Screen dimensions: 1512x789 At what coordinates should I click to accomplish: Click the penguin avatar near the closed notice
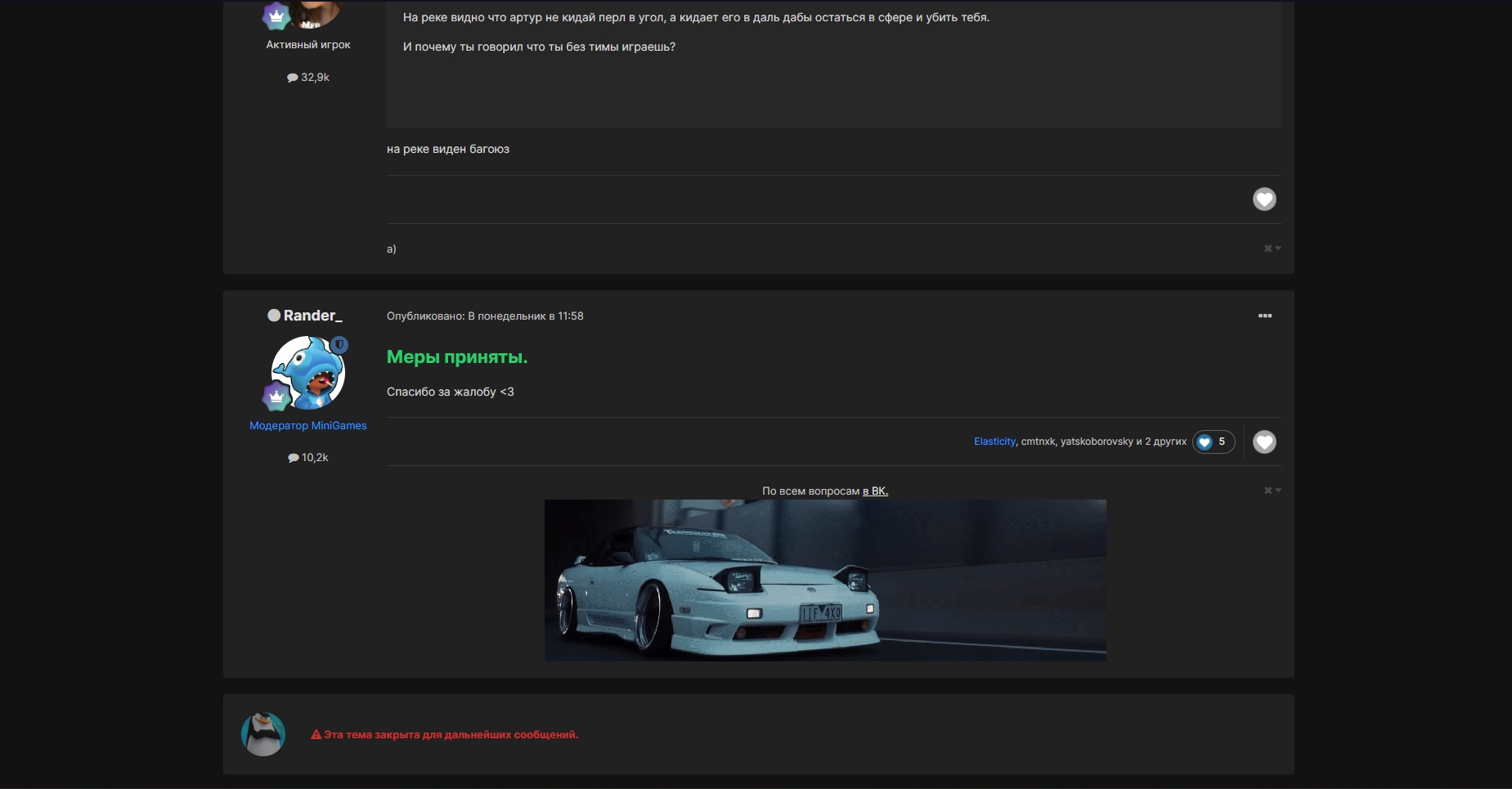pyautogui.click(x=263, y=733)
